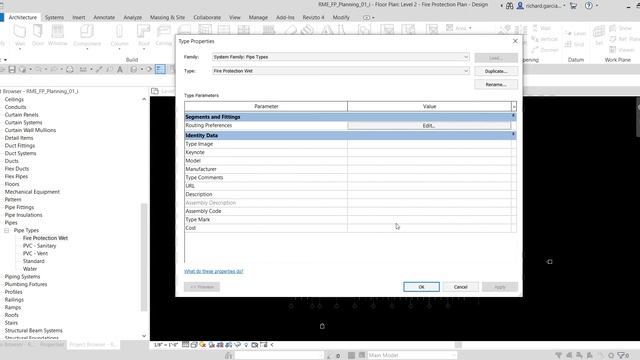This screenshot has width=640, height=360.
Task: Click the highlighted Thin Lines toolbar icon
Action: click(x=160, y=69)
